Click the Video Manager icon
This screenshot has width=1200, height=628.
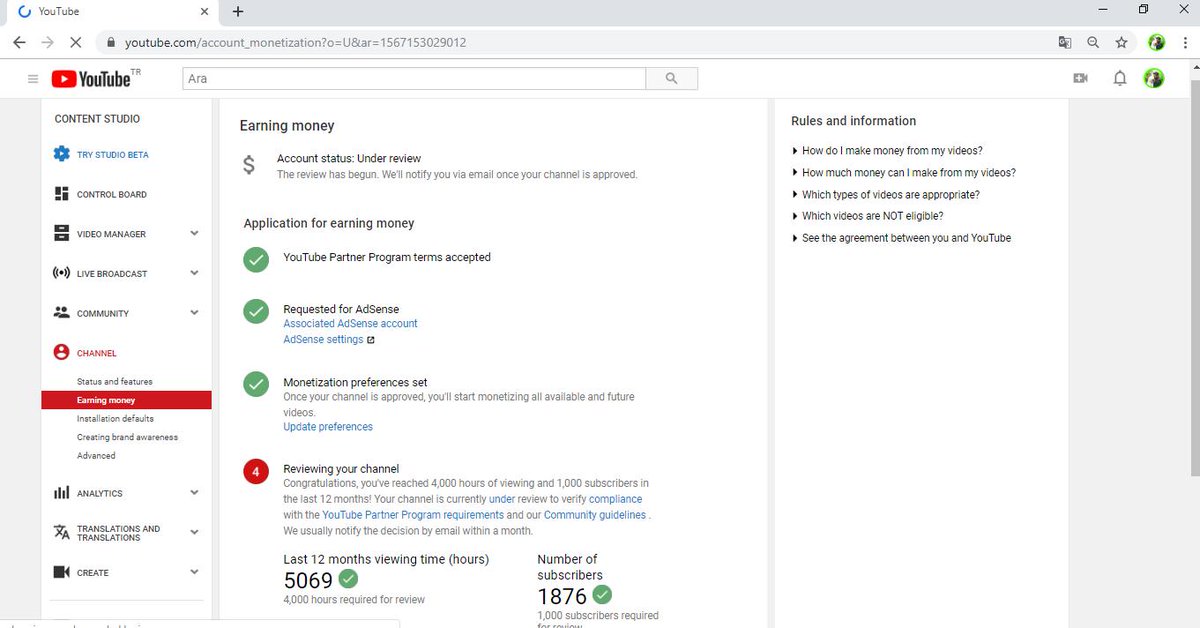(61, 233)
